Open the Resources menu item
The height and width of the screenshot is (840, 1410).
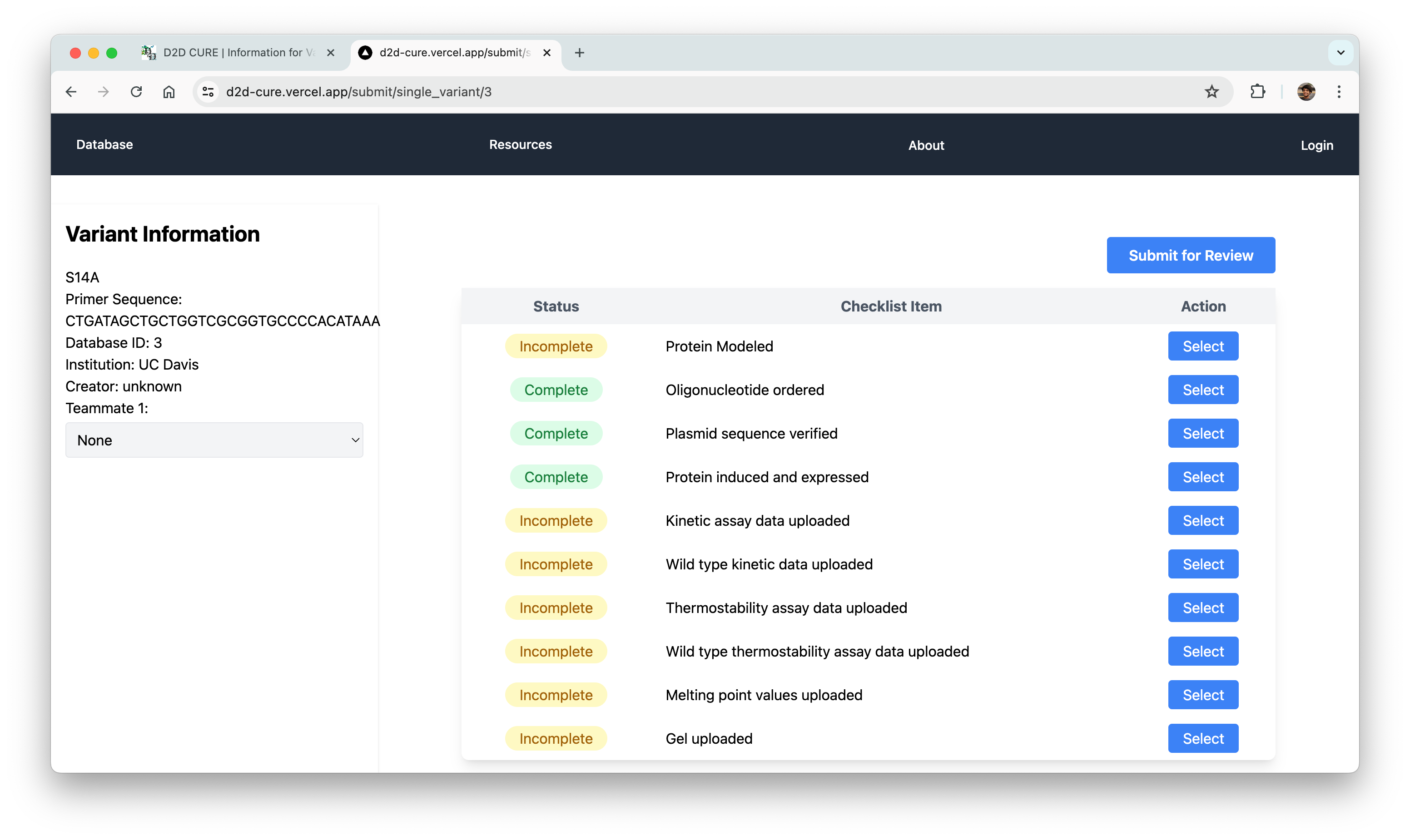pos(520,144)
